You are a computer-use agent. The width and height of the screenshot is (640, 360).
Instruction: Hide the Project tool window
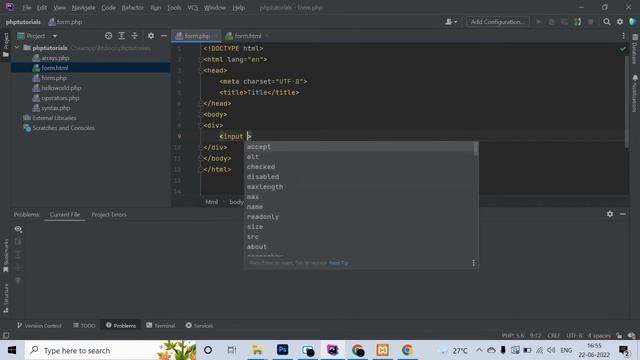[164, 36]
